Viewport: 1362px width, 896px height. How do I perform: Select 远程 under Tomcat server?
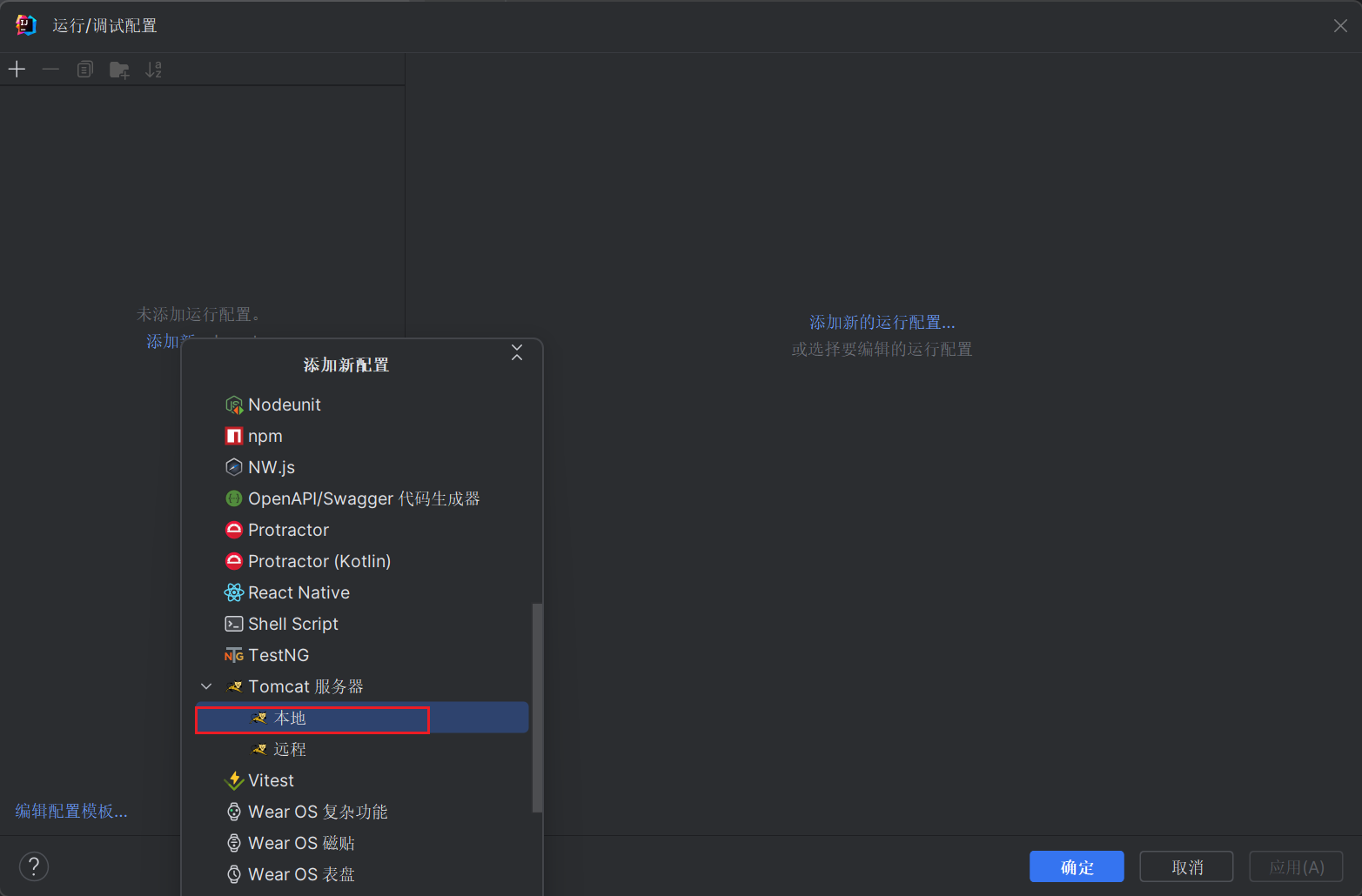pyautogui.click(x=290, y=750)
